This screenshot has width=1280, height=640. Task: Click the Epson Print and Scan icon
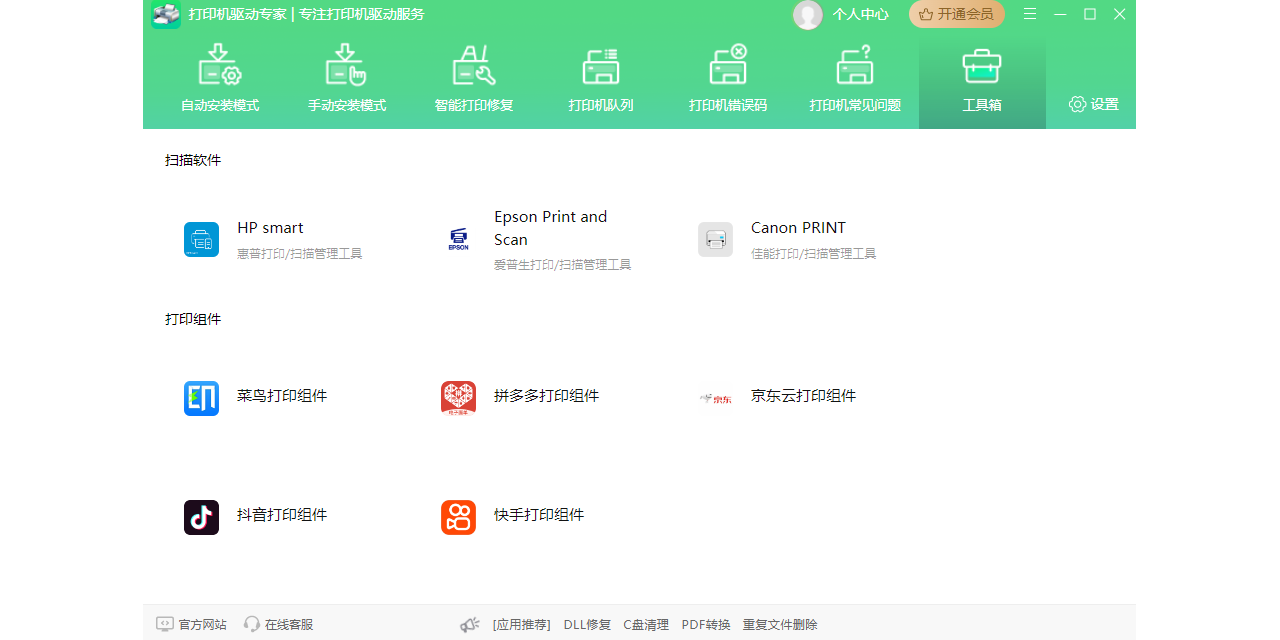tap(458, 240)
